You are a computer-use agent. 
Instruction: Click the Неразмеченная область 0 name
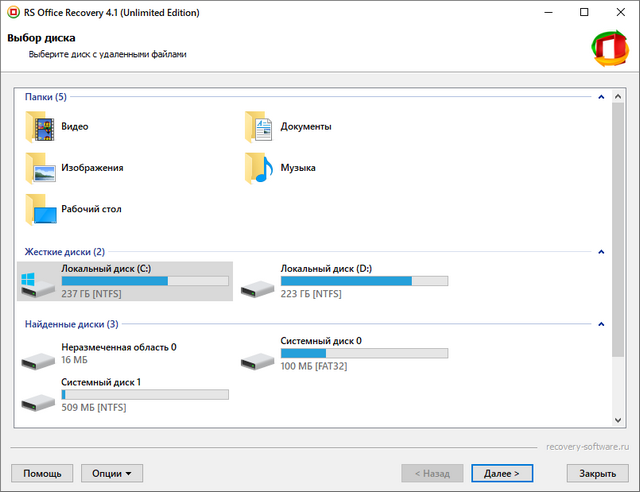pyautogui.click(x=119, y=347)
